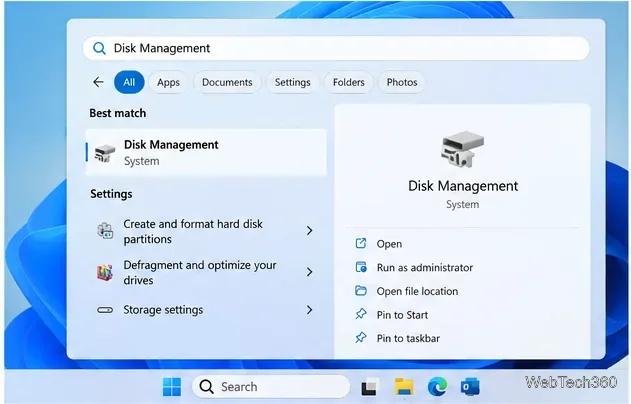Click the Storage settings drive icon

[x=105, y=310]
